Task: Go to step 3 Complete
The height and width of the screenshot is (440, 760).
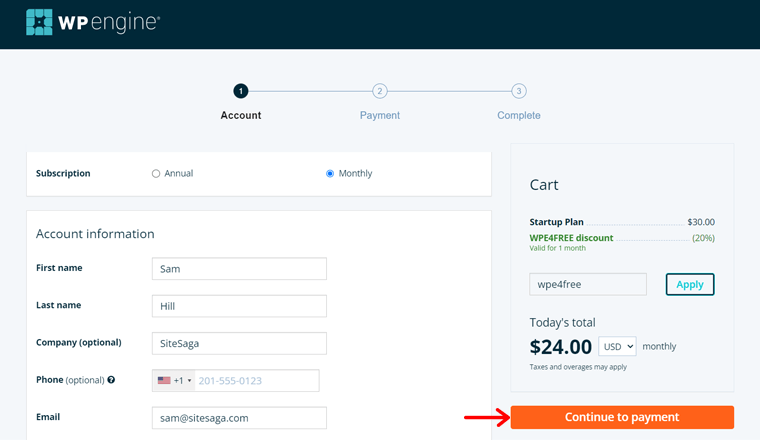Action: (x=519, y=91)
